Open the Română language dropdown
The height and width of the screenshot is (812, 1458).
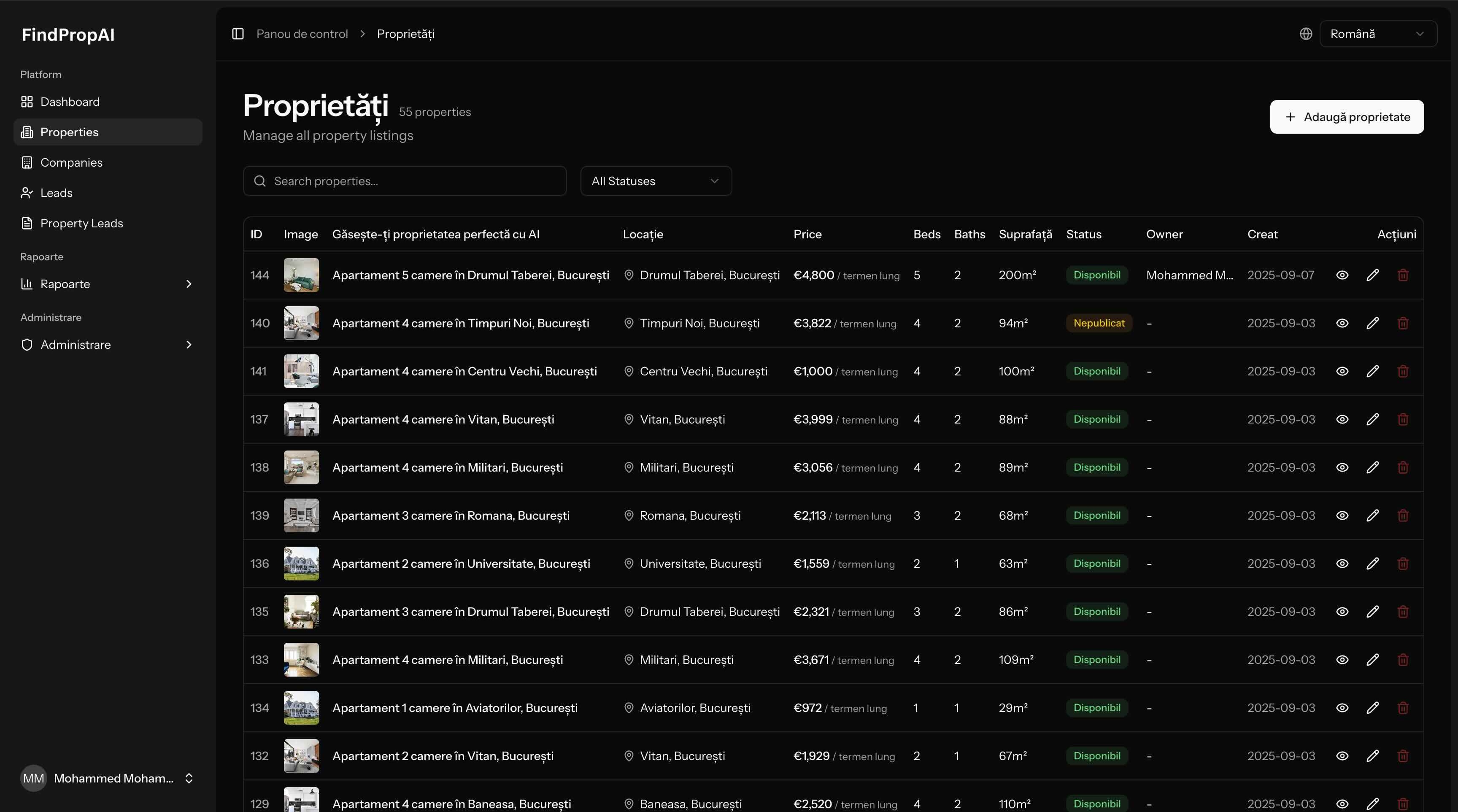pyautogui.click(x=1377, y=34)
